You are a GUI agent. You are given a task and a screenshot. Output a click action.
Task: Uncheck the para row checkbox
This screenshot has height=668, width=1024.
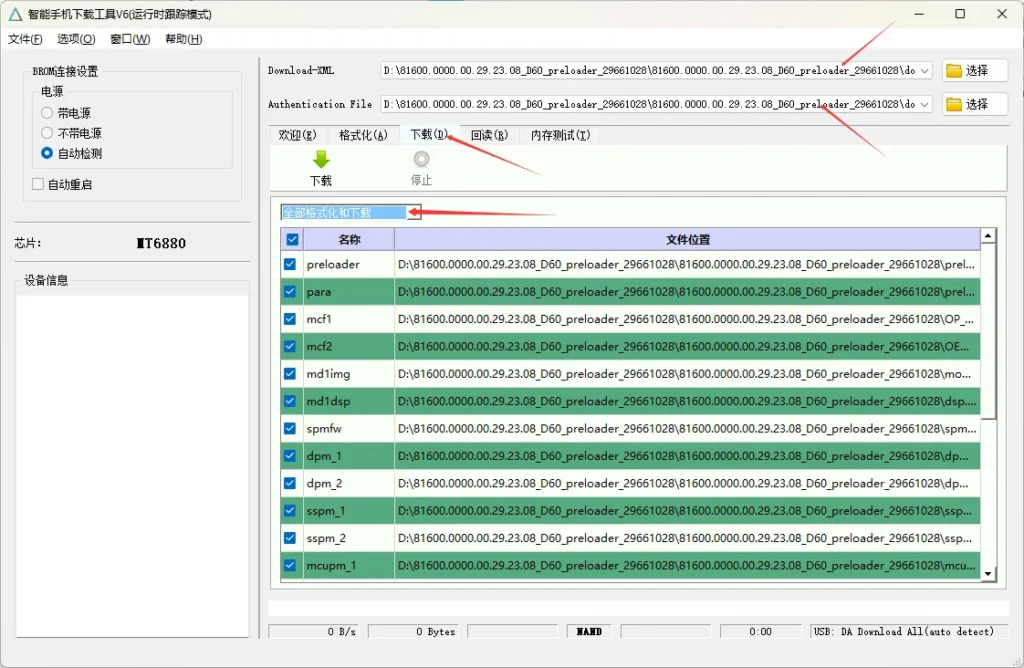[290, 292]
